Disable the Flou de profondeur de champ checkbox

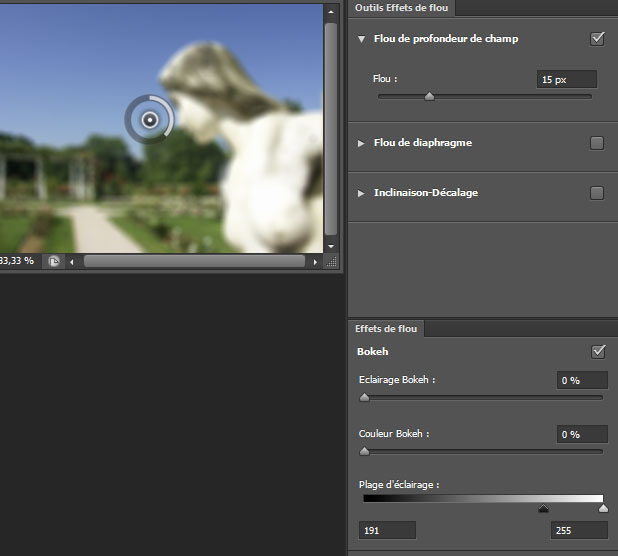tap(598, 39)
